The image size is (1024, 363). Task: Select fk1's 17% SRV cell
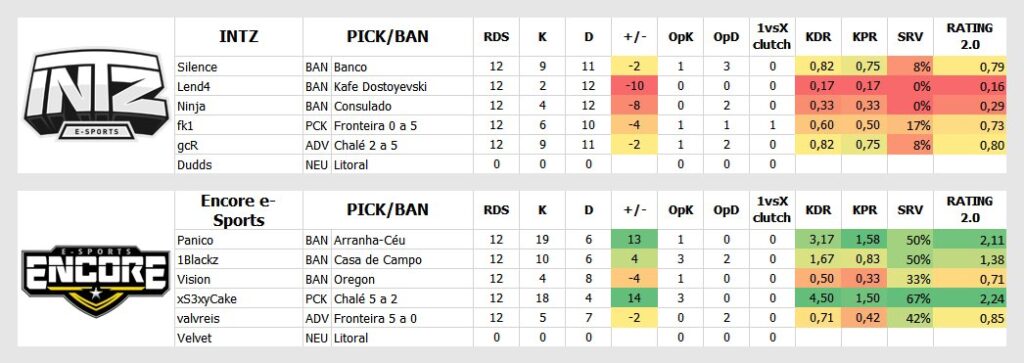tap(910, 125)
